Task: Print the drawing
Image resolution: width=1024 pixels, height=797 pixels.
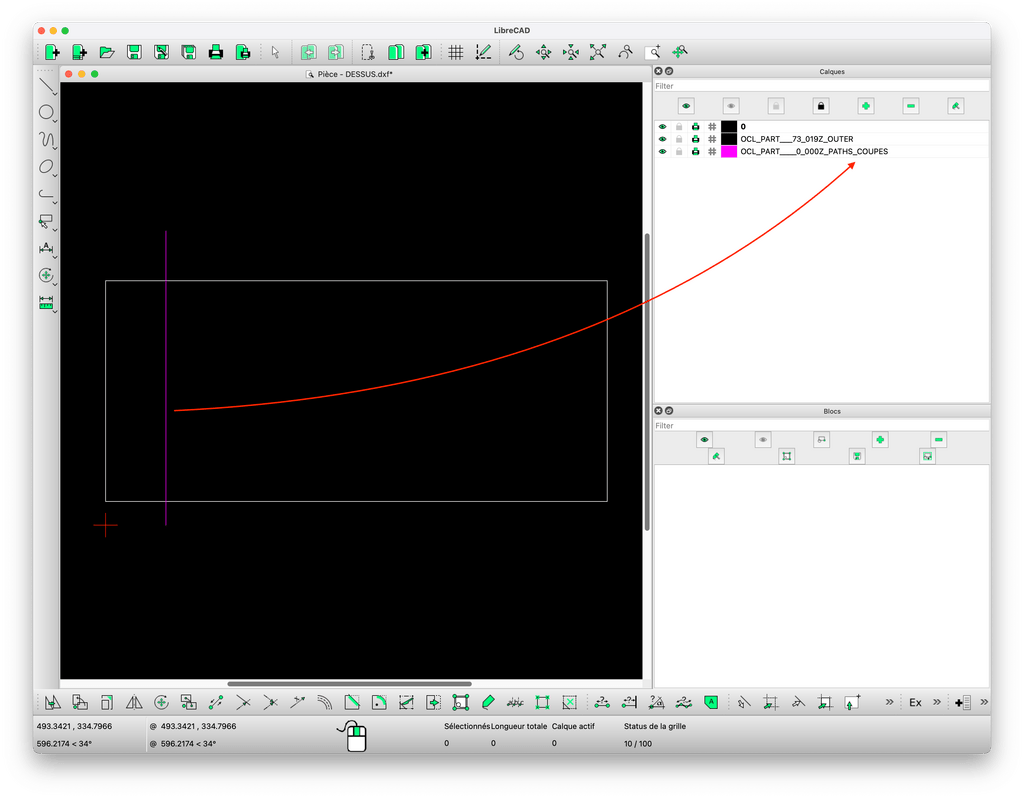Action: pos(216,52)
